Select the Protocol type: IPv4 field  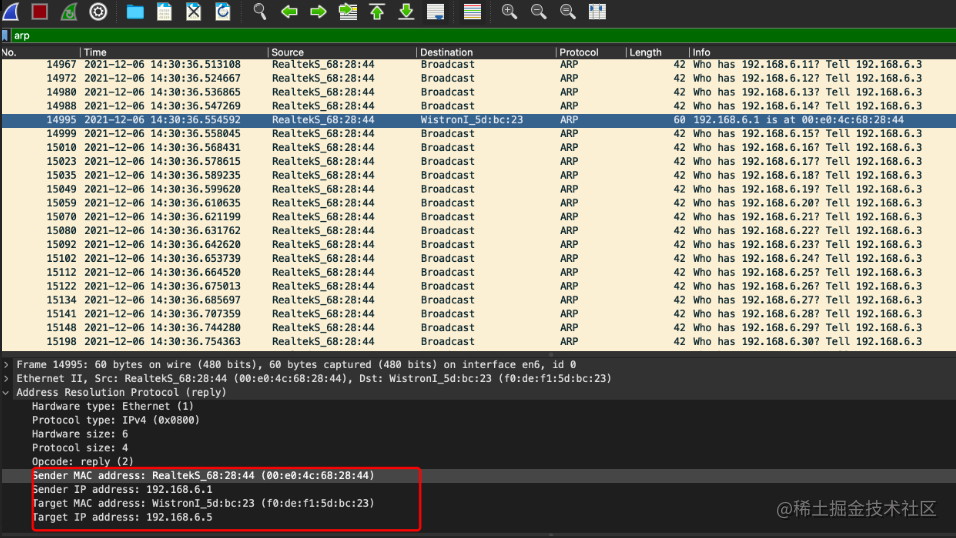pyautogui.click(x=116, y=420)
